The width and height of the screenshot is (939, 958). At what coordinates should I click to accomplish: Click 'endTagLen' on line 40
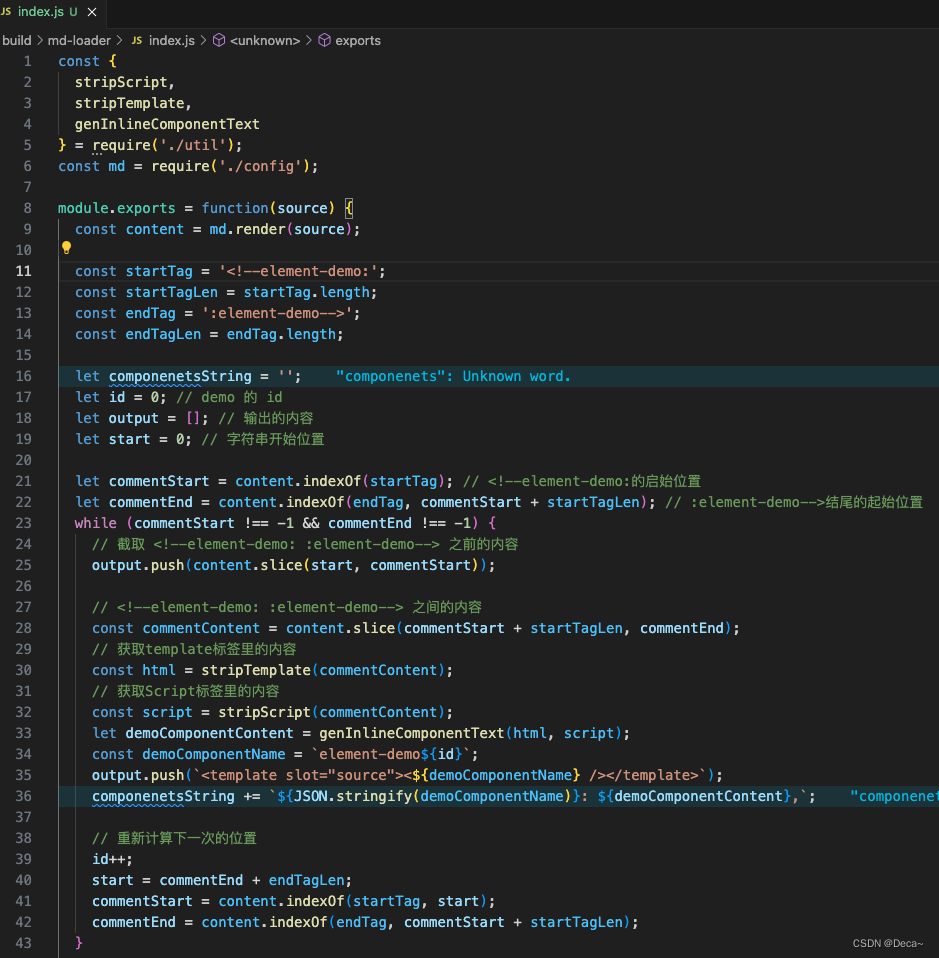307,880
